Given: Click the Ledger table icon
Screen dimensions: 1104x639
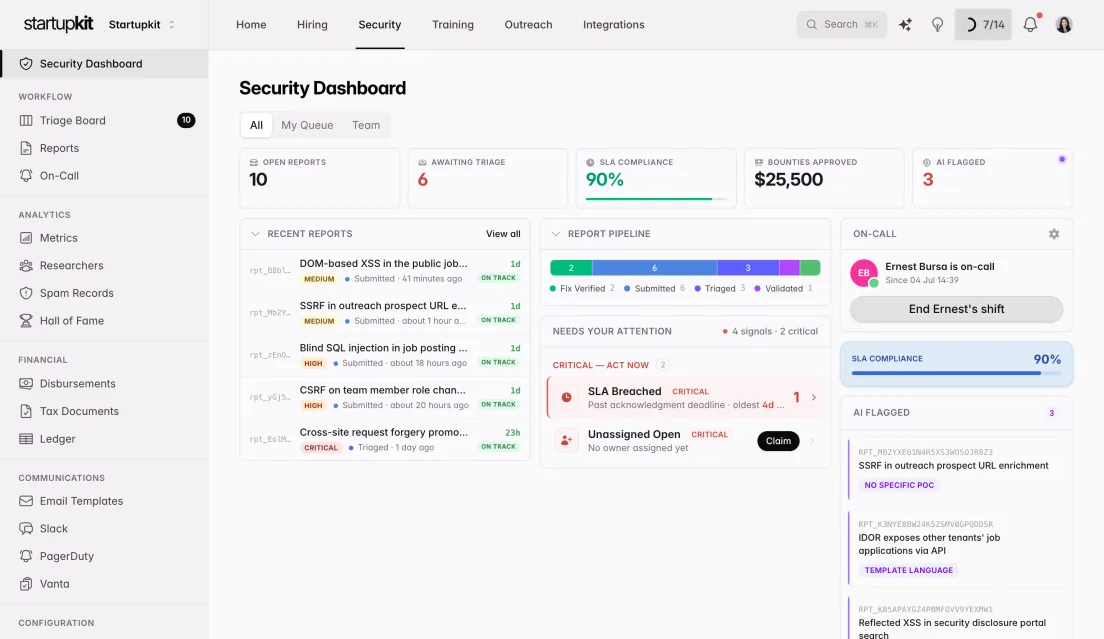Looking at the screenshot, I should coord(26,438).
